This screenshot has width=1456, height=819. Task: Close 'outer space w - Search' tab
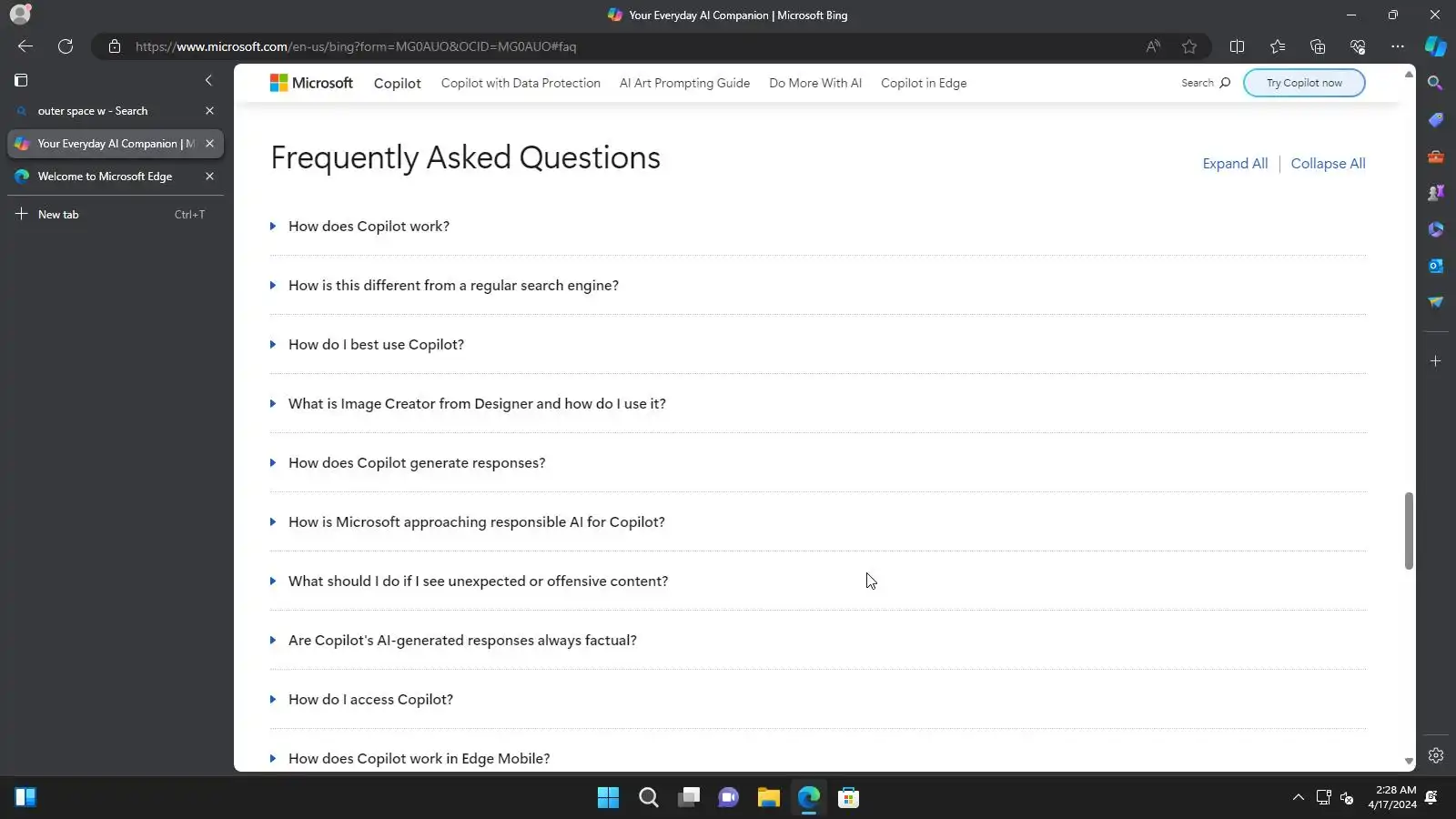(x=209, y=111)
